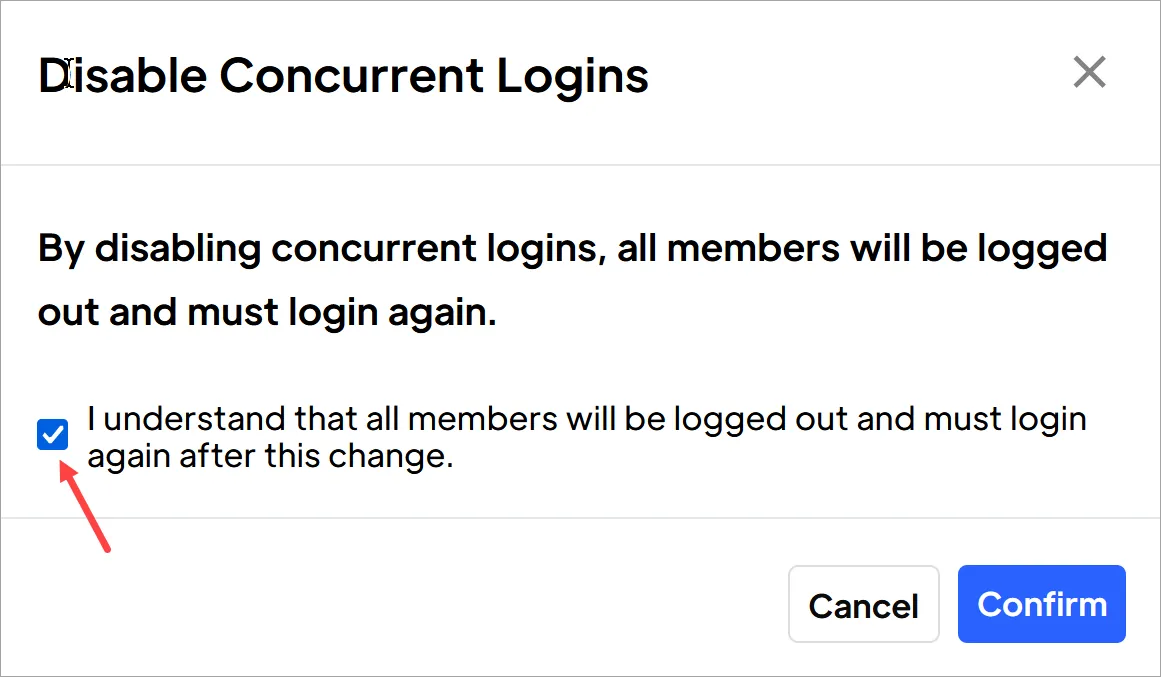The image size is (1161, 677).
Task: Close the Disable Concurrent Logins dialog
Action: [1089, 72]
